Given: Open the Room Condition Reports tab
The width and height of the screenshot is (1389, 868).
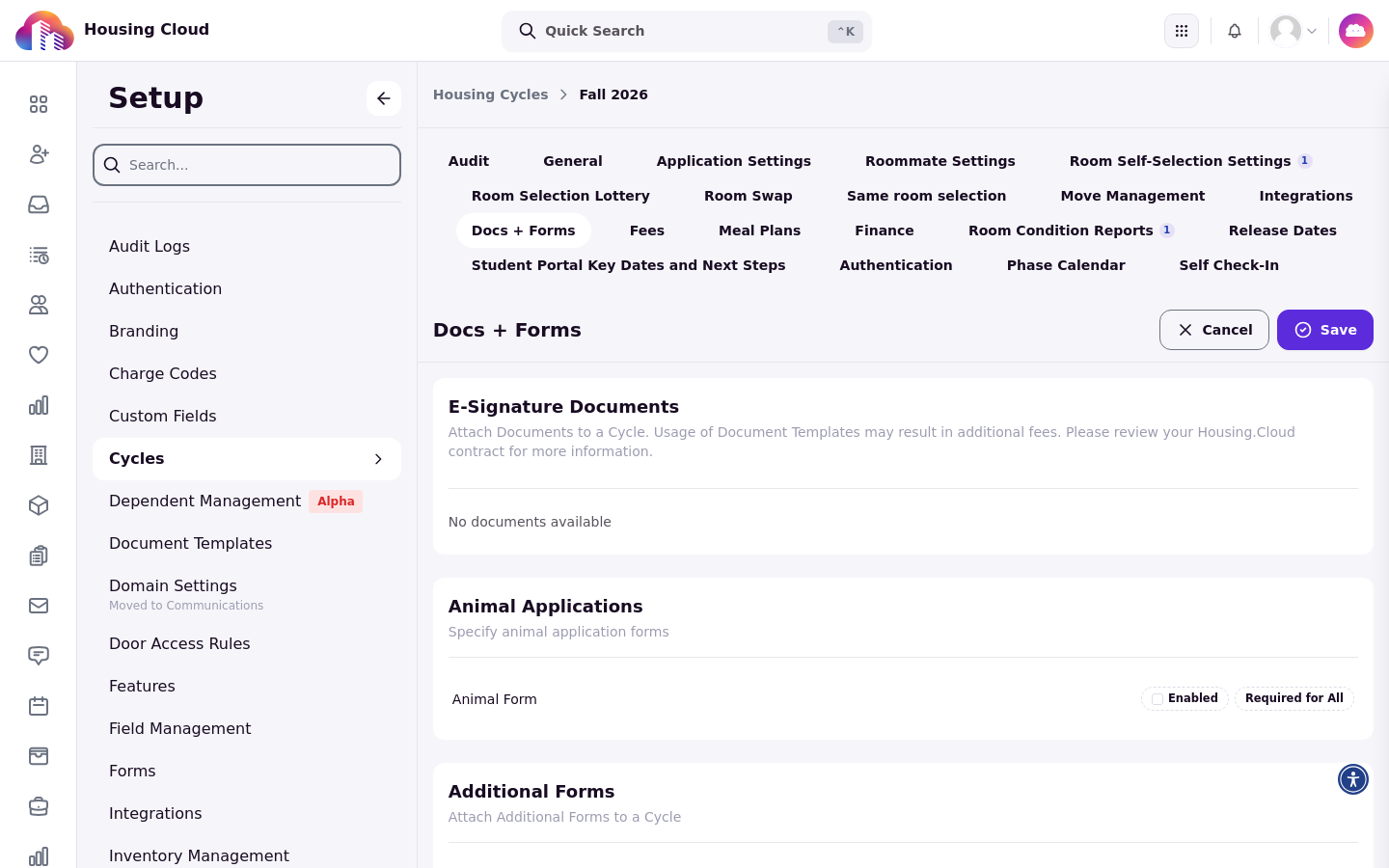Looking at the screenshot, I should tap(1072, 231).
